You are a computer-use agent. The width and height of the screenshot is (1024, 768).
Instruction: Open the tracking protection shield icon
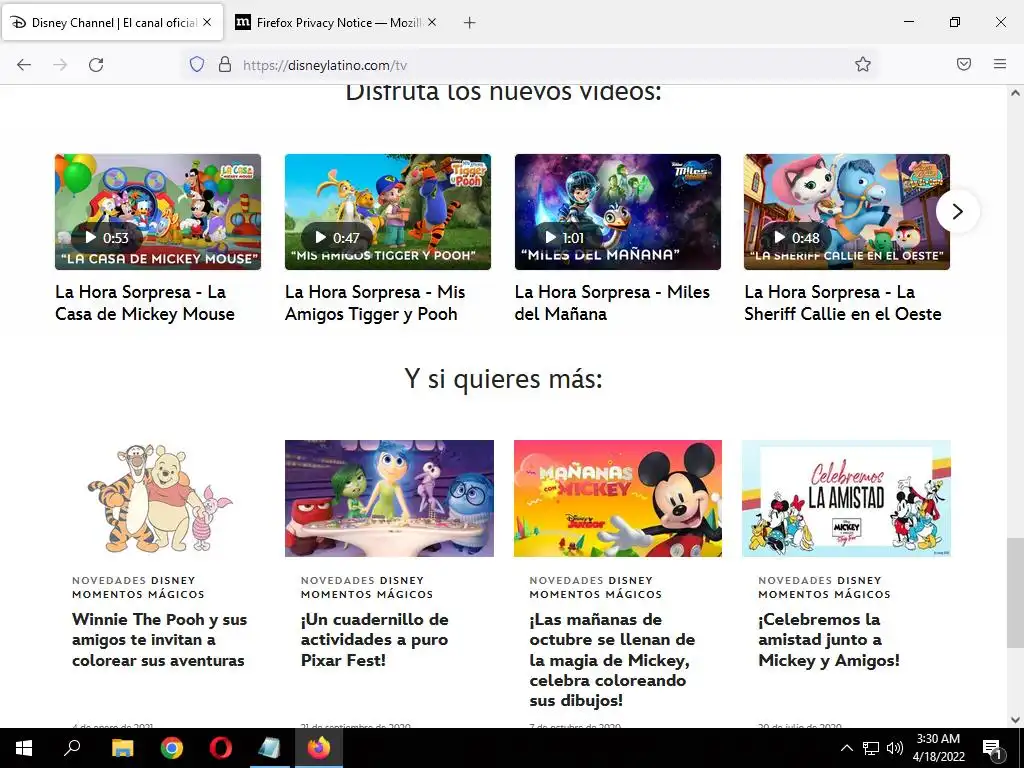(197, 65)
